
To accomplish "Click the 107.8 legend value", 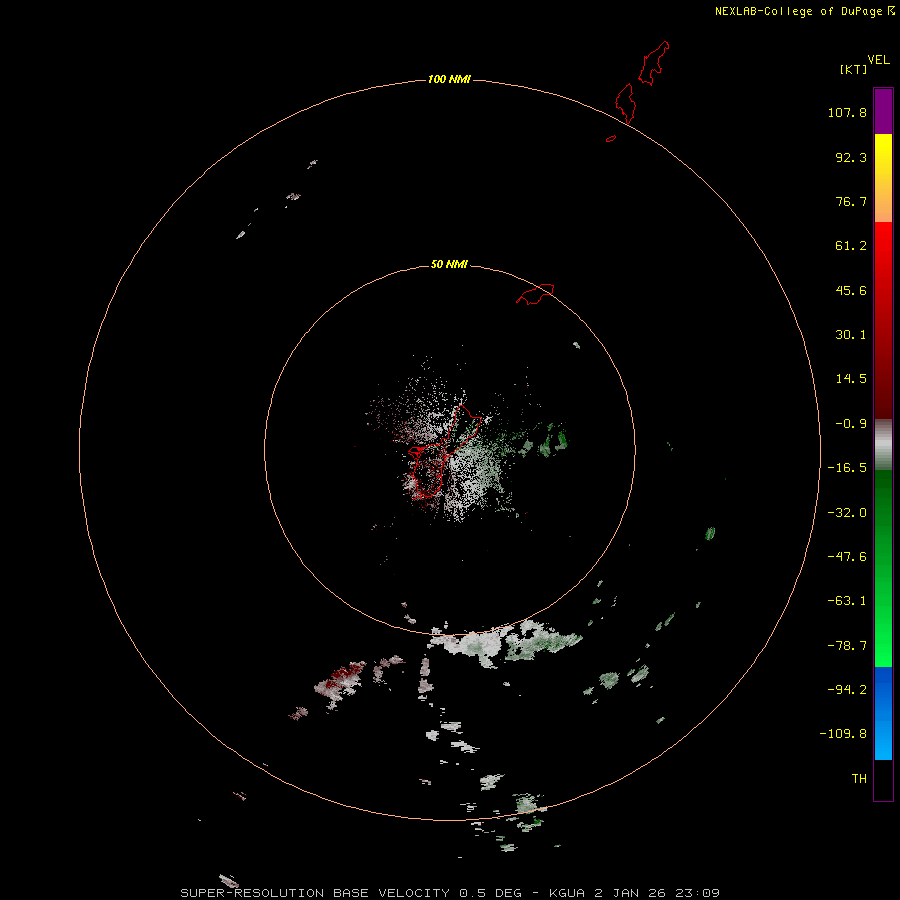I will (847, 112).
